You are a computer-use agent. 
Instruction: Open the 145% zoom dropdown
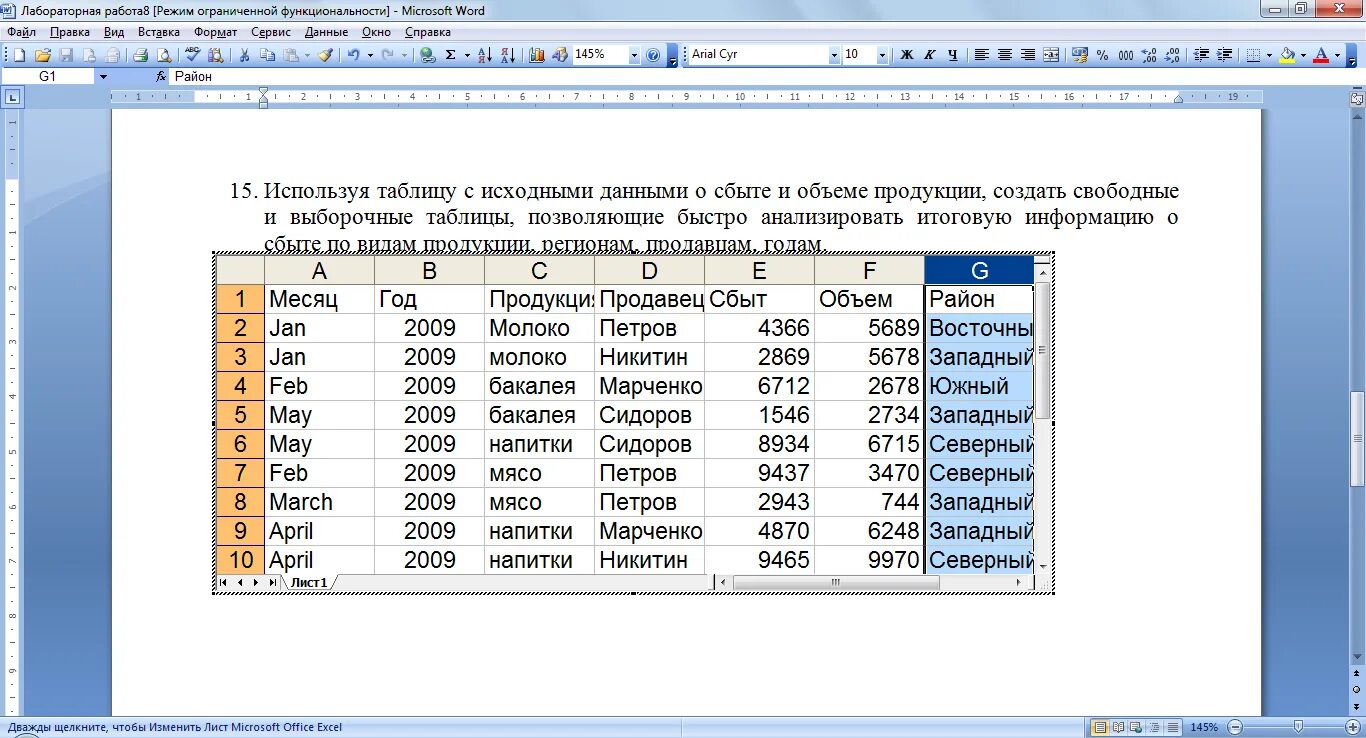pos(634,55)
